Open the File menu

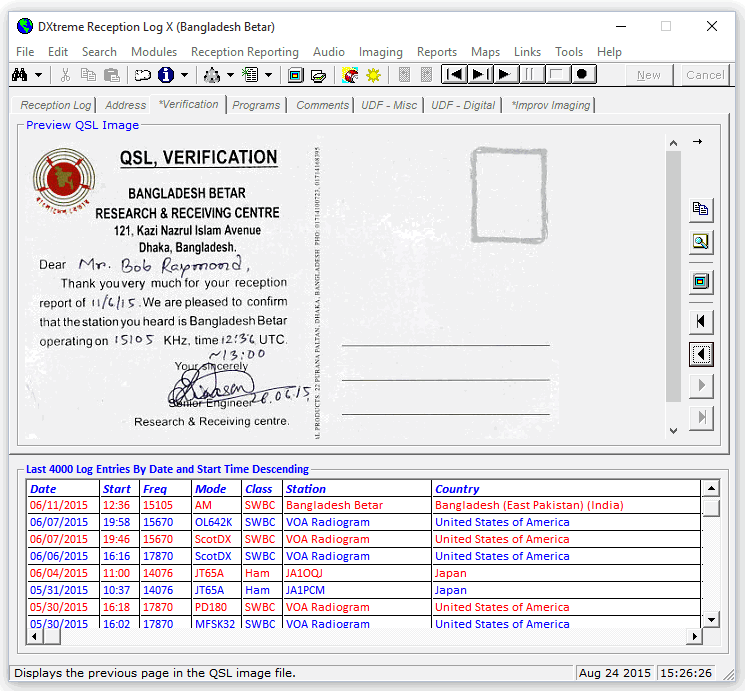25,52
